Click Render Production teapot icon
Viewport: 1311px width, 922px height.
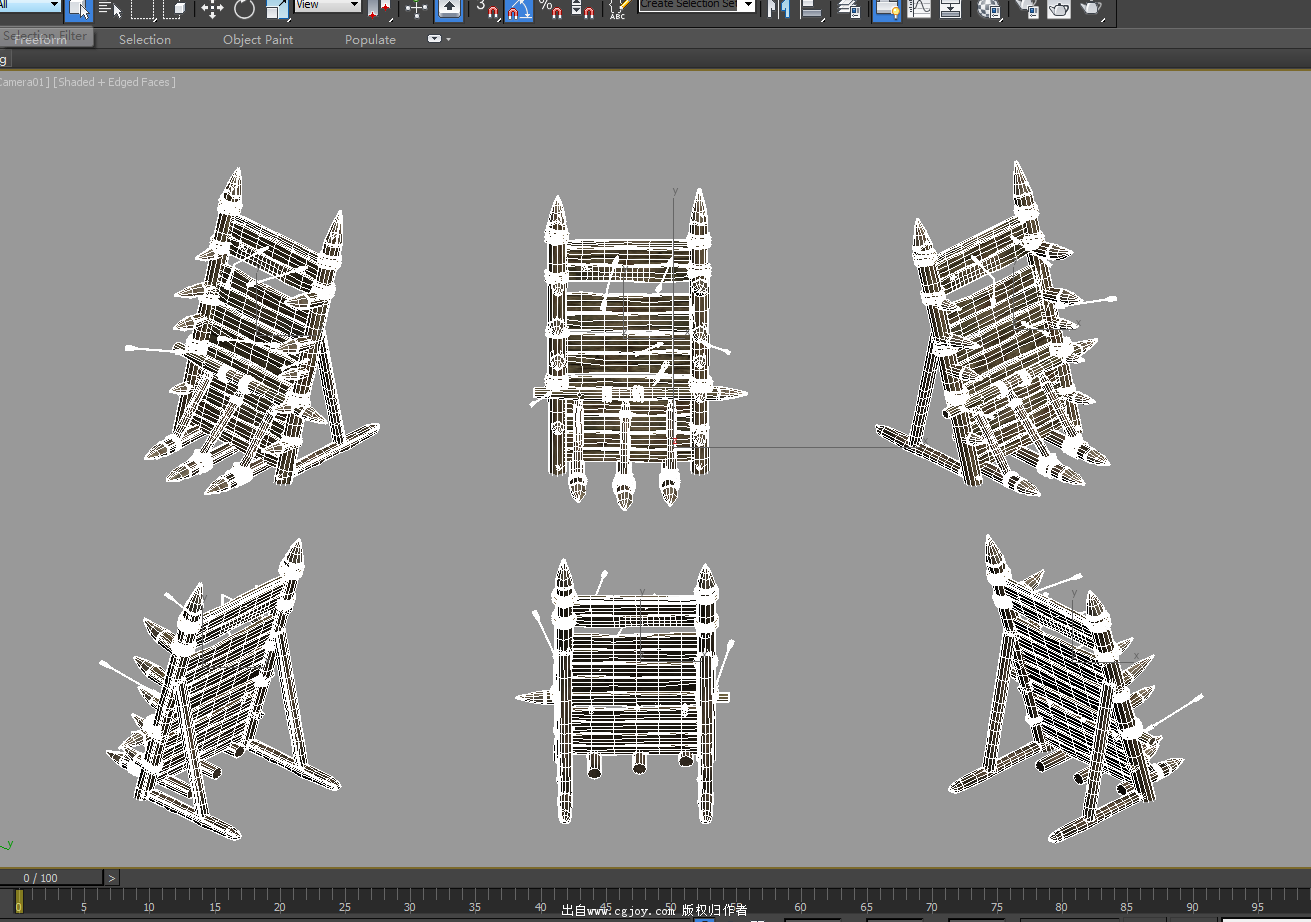coord(1092,10)
